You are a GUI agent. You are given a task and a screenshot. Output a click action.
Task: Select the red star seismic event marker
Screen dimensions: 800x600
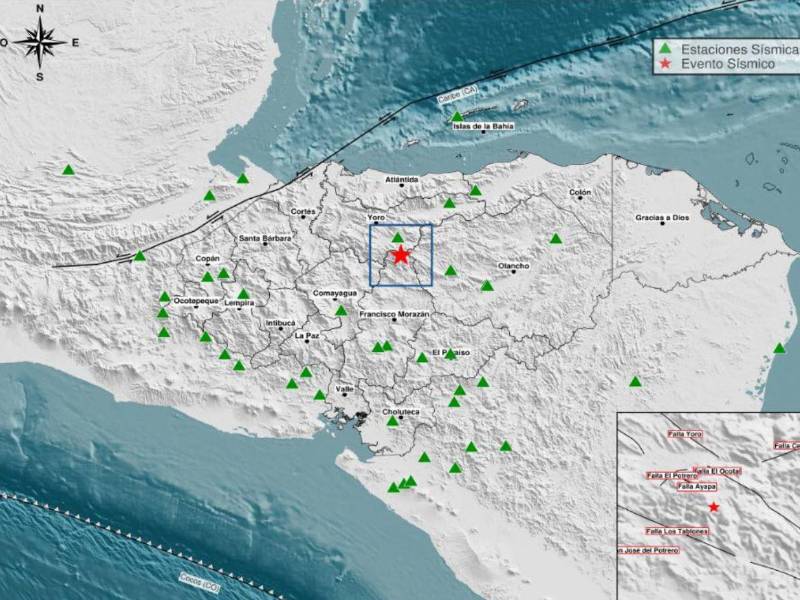399,256
